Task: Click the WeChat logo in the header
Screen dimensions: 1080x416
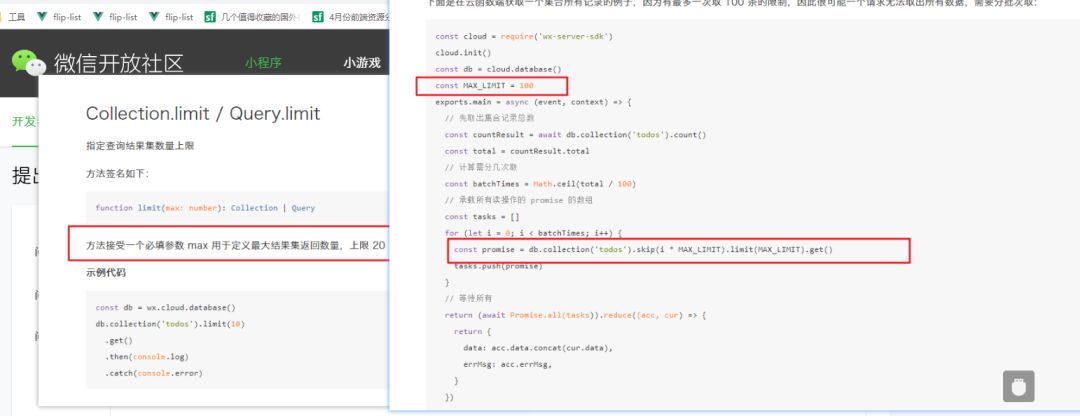Action: click(28, 62)
